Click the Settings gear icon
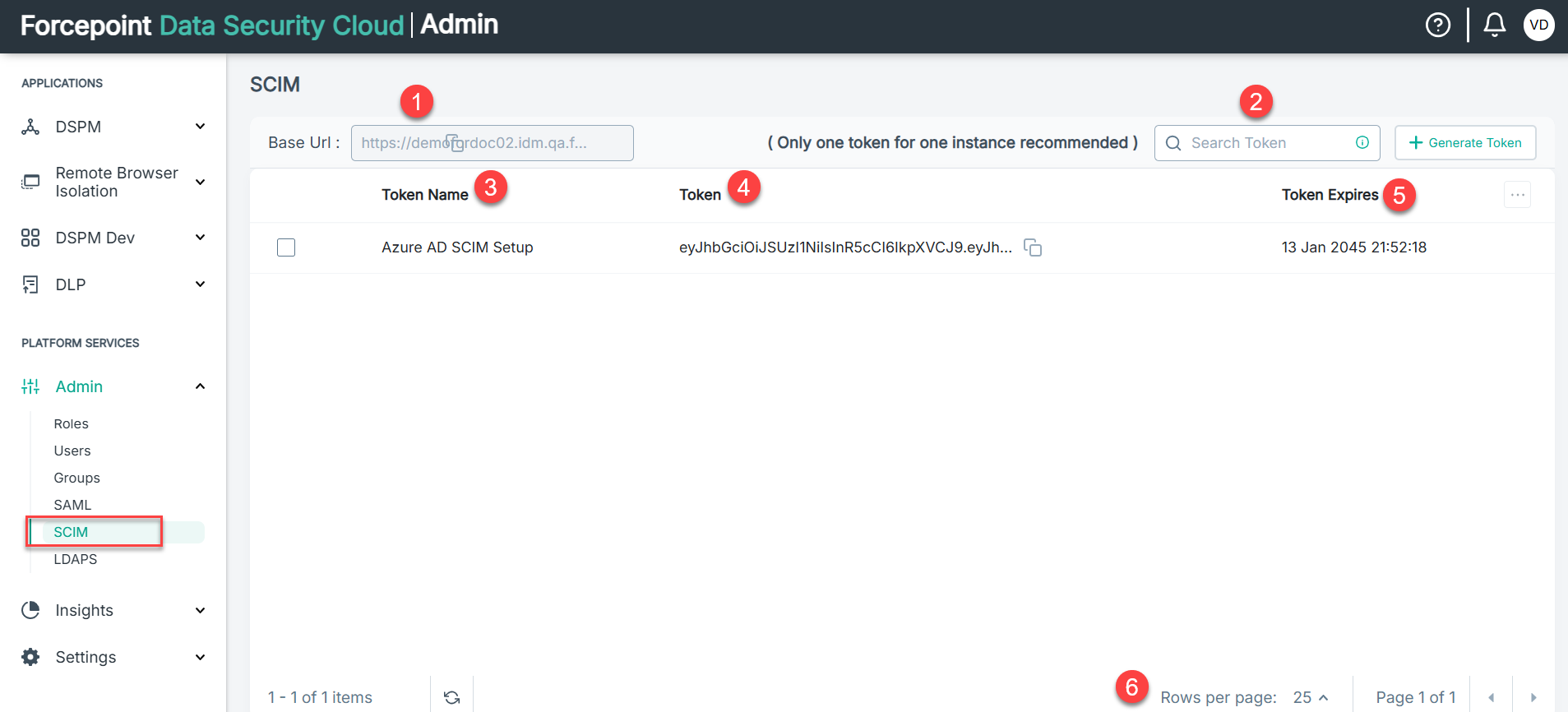 tap(30, 657)
